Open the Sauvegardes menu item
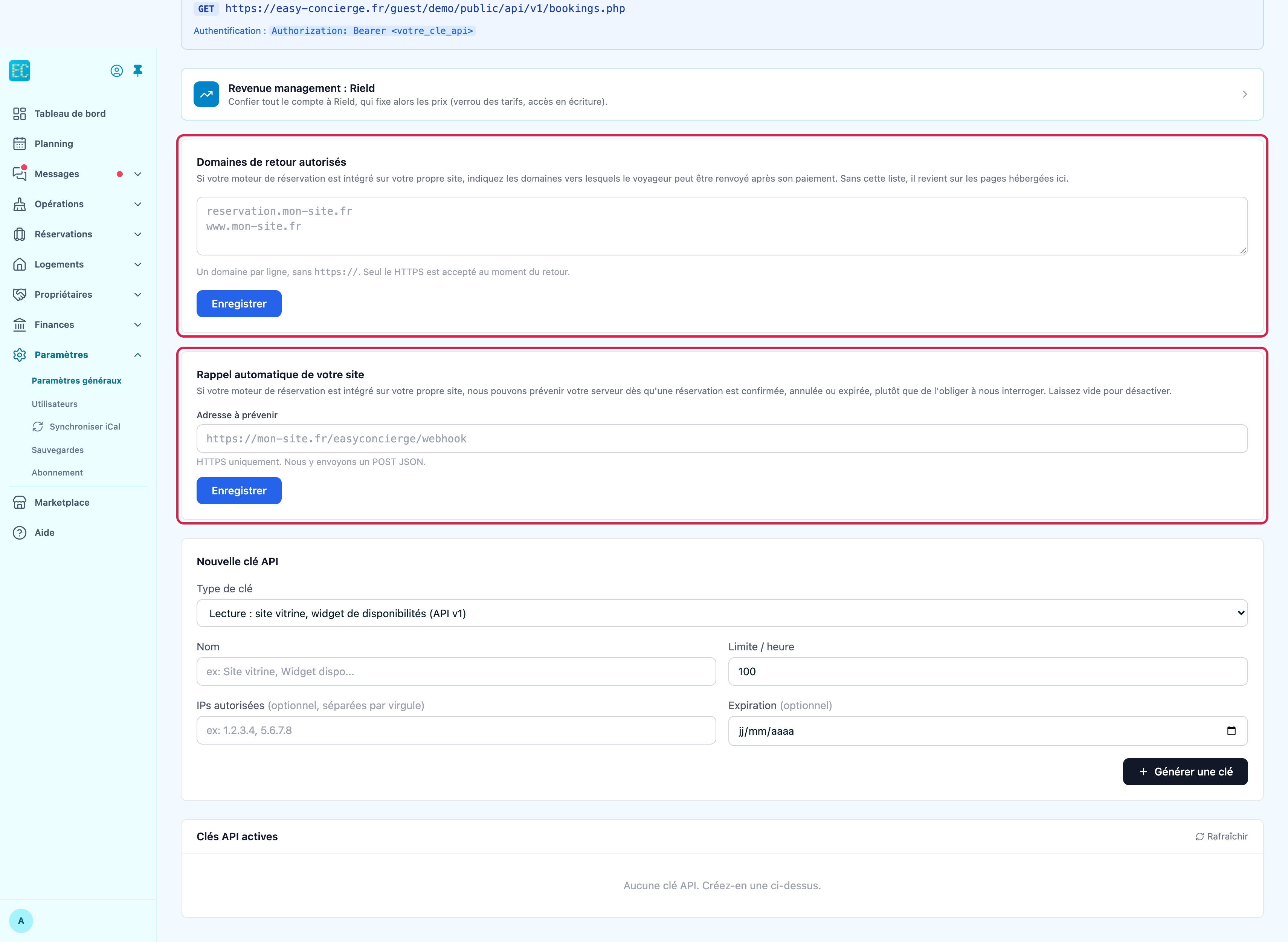Viewport: 1288px width, 942px height. pos(58,450)
